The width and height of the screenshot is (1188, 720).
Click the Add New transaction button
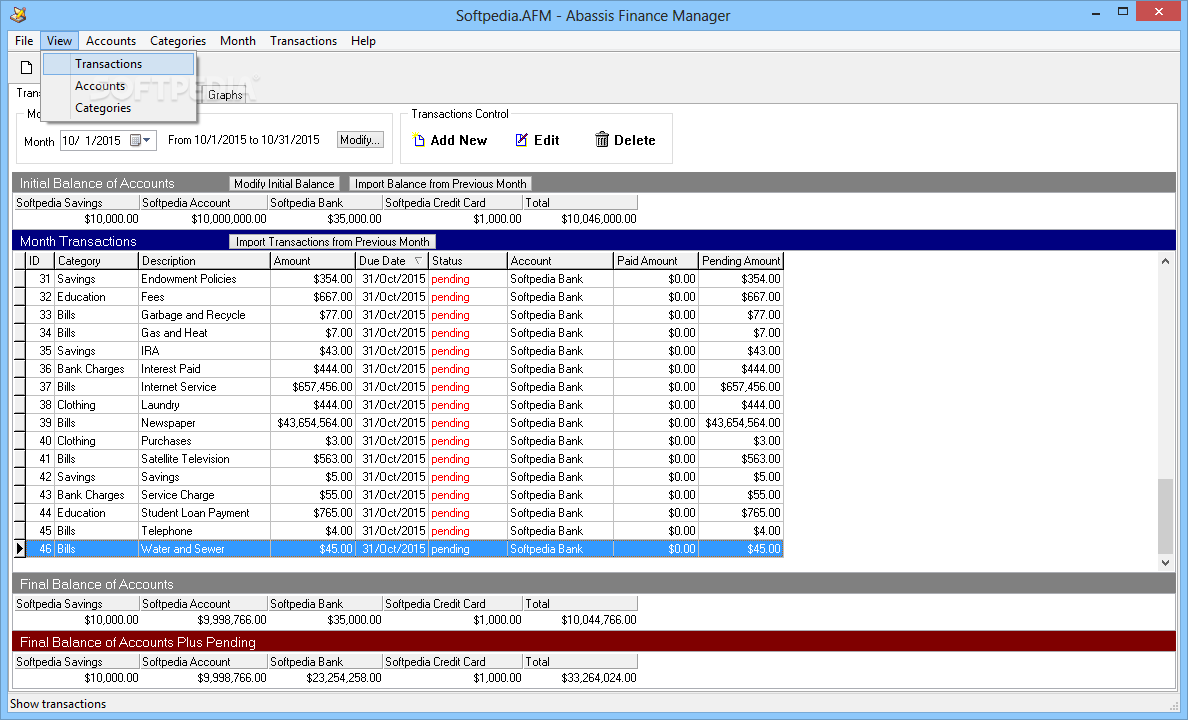tap(450, 140)
